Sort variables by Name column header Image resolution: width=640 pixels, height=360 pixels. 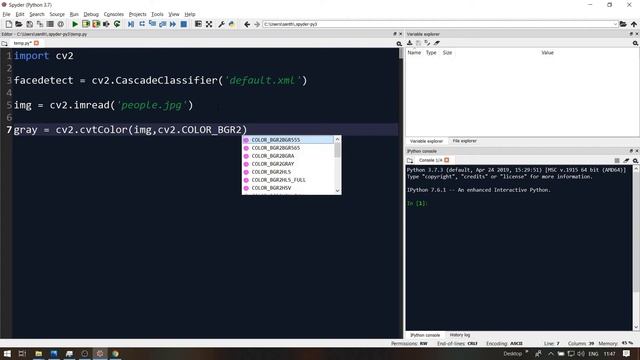414,53
